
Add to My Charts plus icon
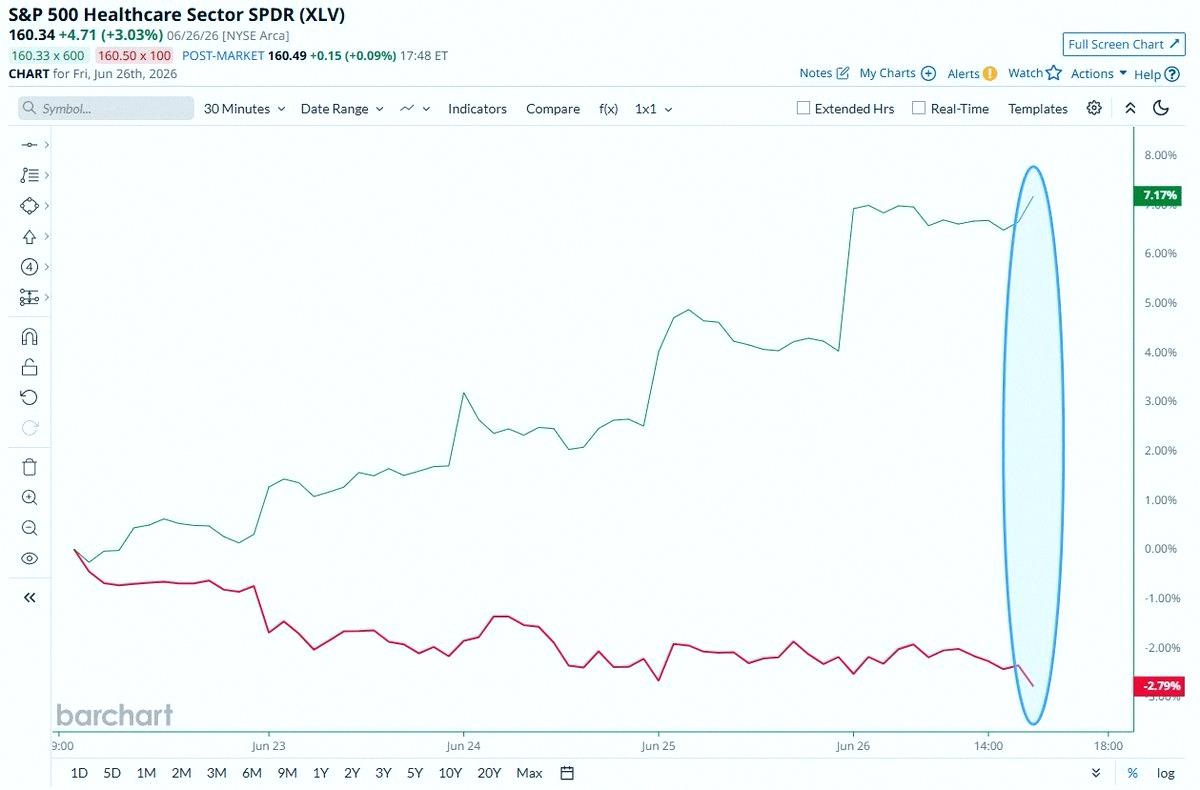[928, 73]
